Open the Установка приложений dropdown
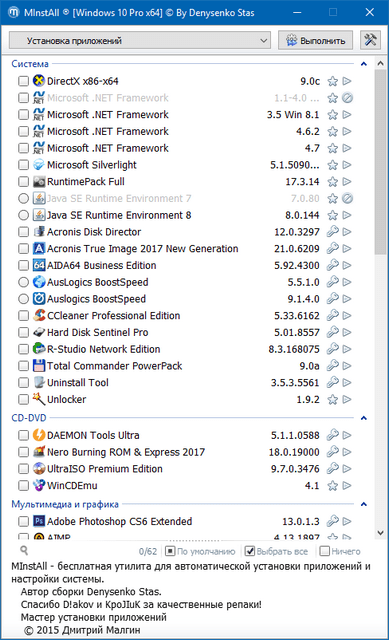 tap(140, 40)
